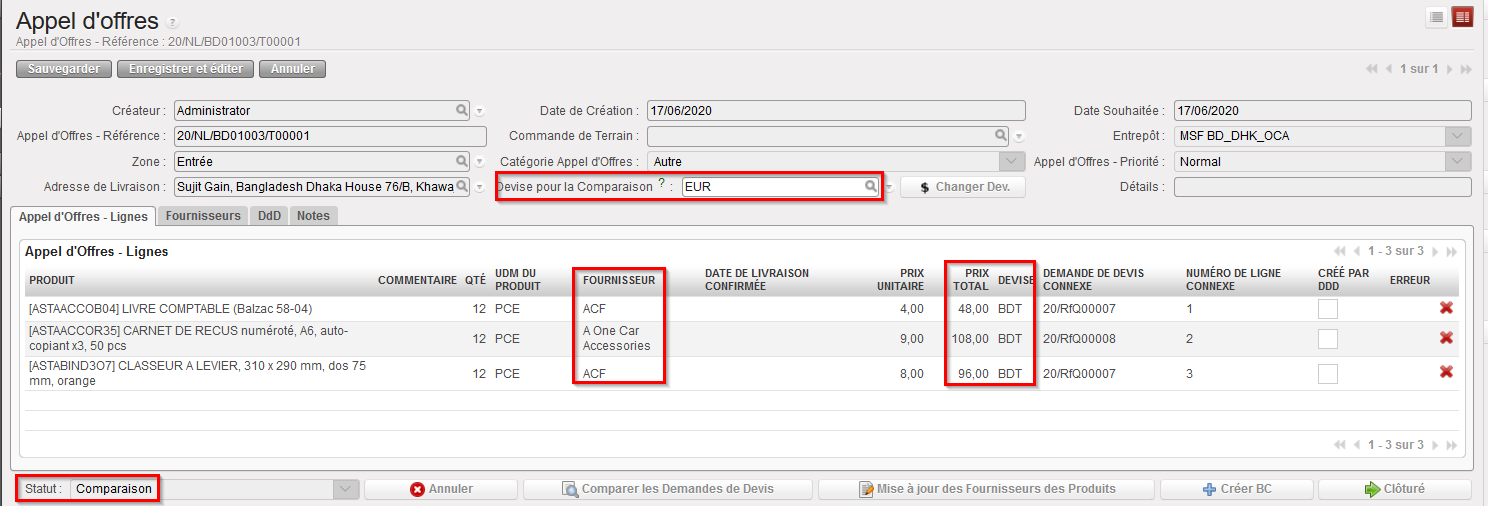Click the Date Souhaitée input field
The image size is (1488, 506).
coord(1321,110)
